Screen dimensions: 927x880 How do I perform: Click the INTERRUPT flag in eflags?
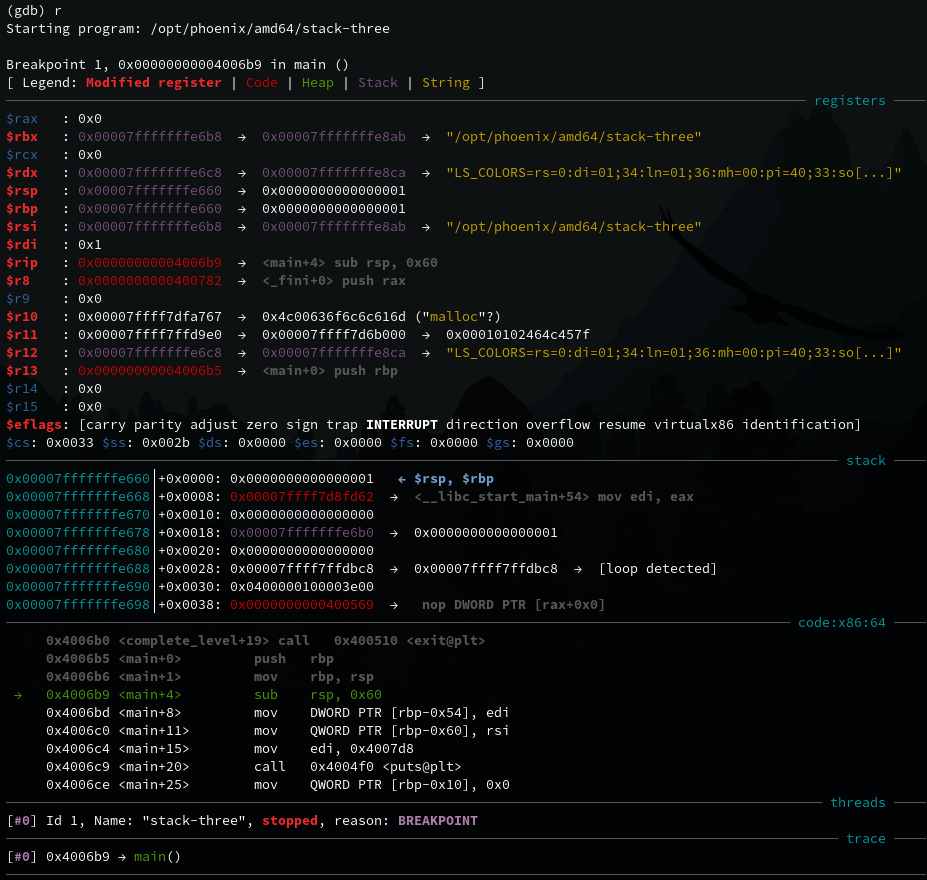(x=406, y=425)
